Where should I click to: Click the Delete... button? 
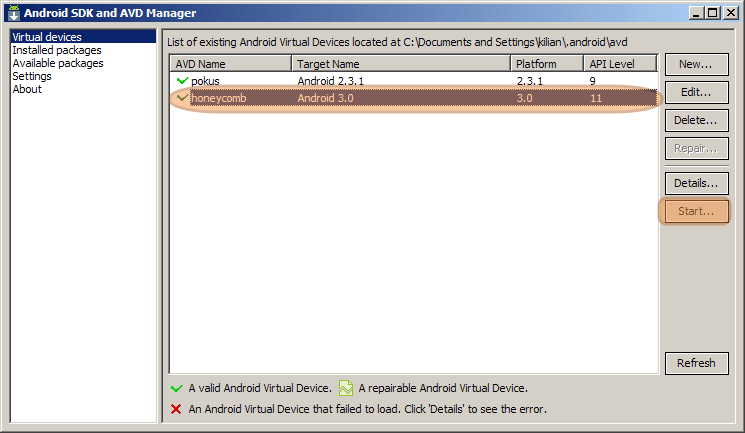[x=697, y=120]
